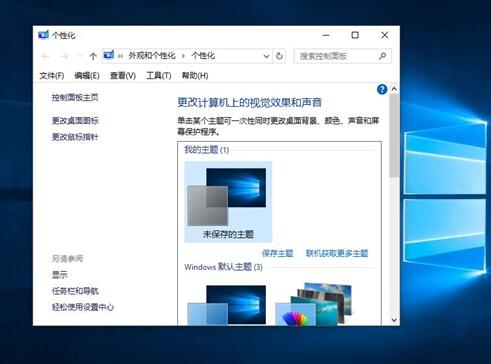Click the 更改计算机上的视觉效果和声音 heading
This screenshot has height=364, width=491.
click(249, 102)
